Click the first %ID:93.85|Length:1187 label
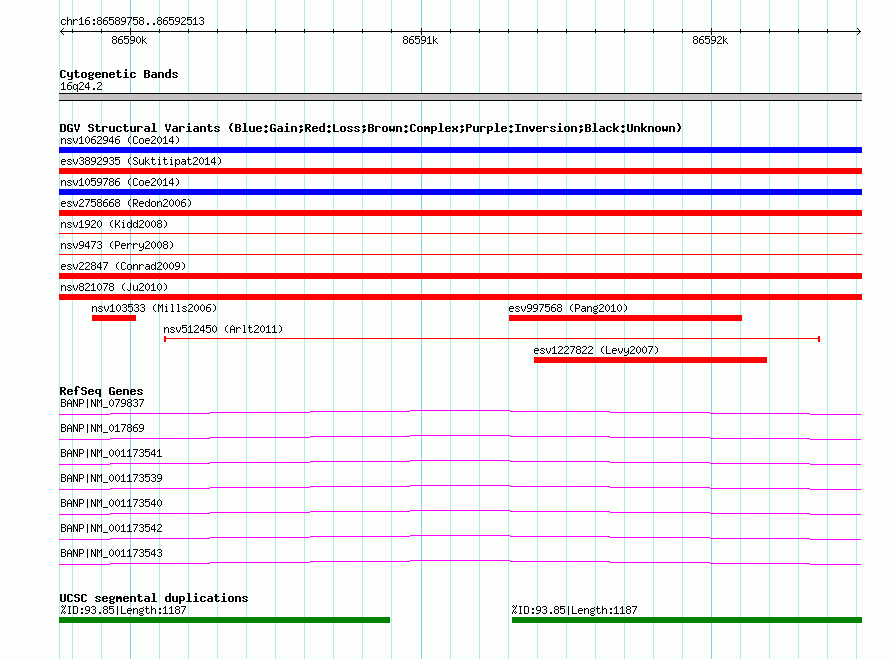Image resolution: width=890 pixels, height=659 pixels. [123, 610]
